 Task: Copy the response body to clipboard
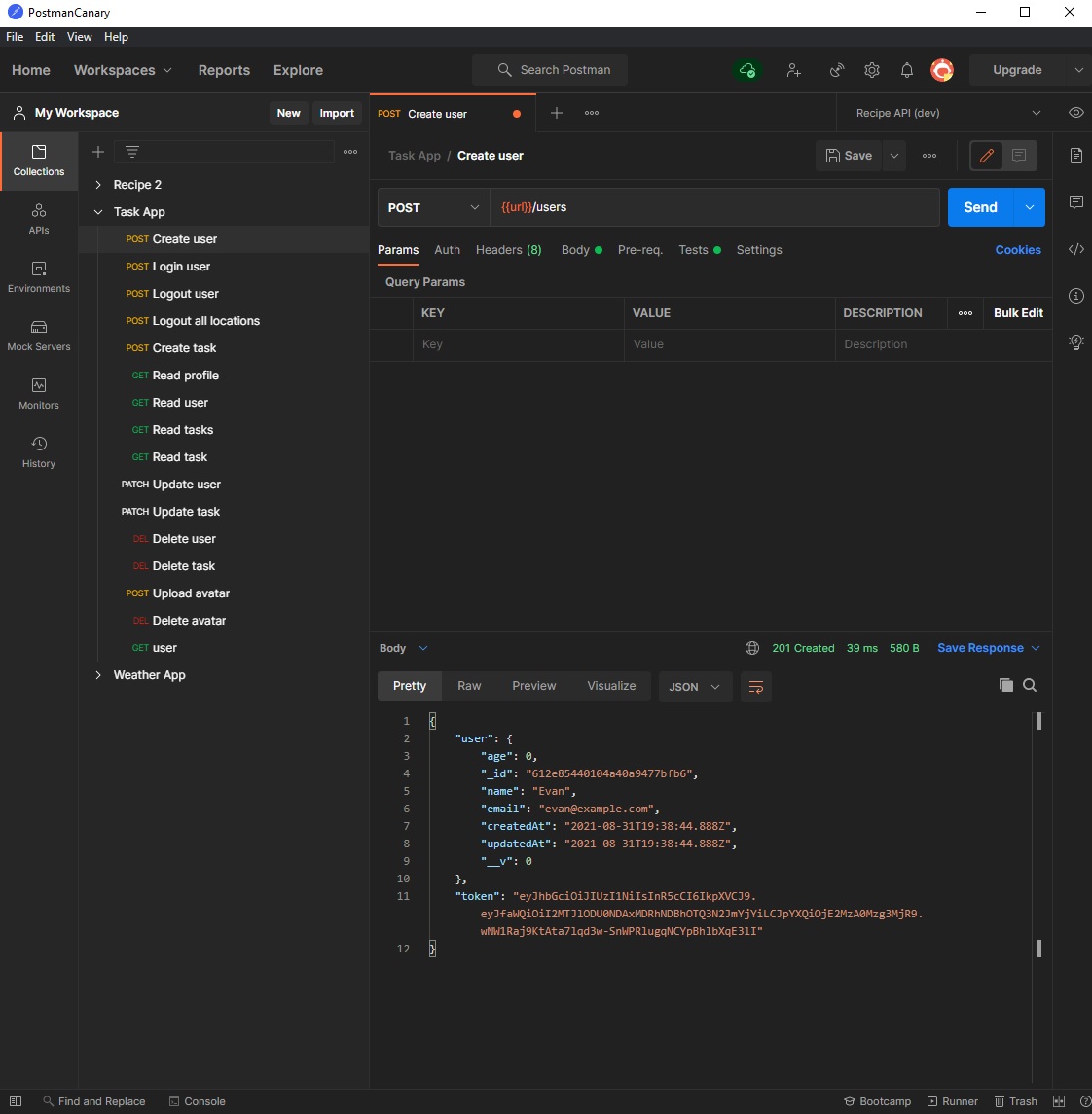[x=1005, y=685]
